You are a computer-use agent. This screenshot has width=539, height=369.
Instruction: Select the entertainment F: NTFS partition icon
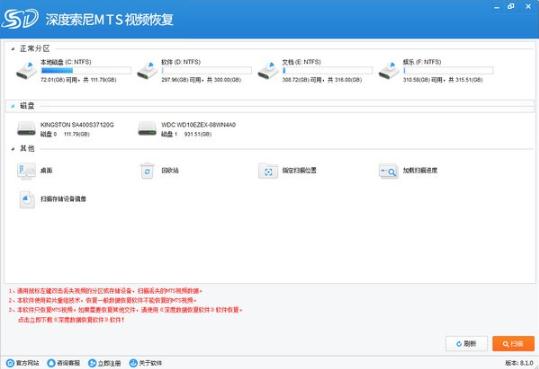[x=389, y=70]
